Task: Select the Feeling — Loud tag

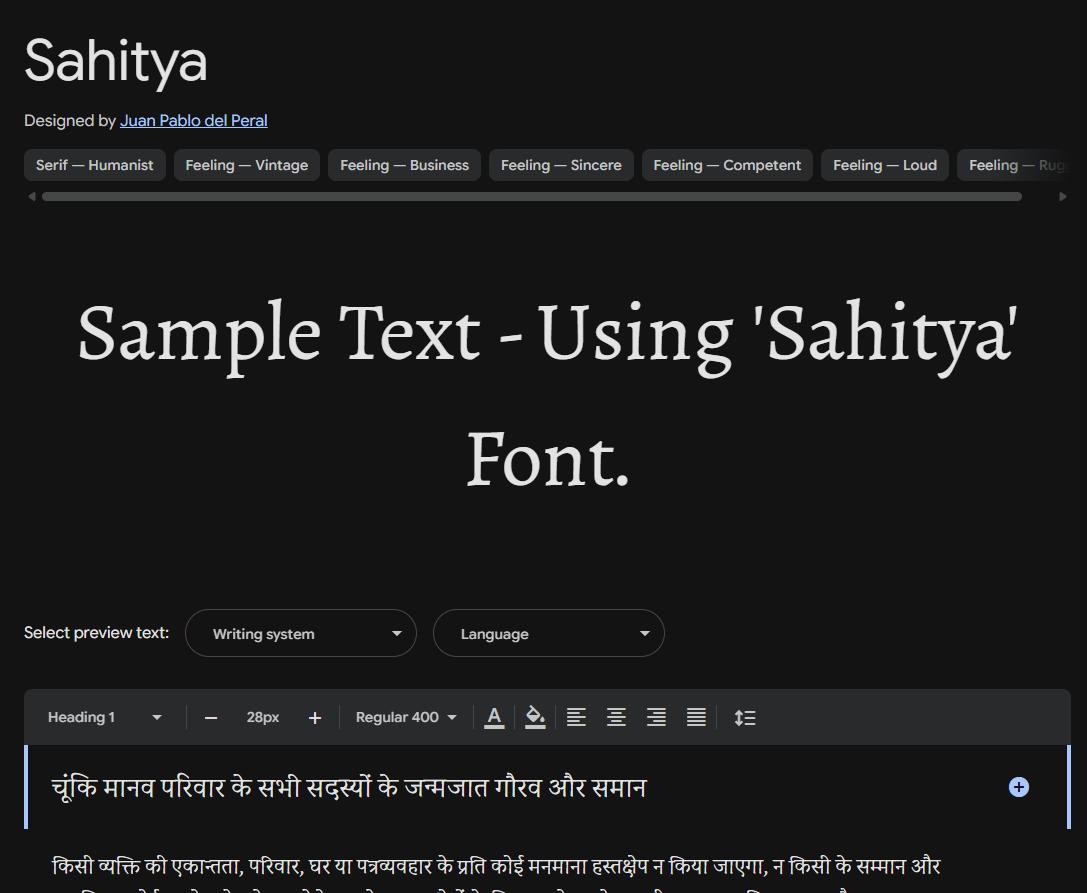Action: coord(885,165)
